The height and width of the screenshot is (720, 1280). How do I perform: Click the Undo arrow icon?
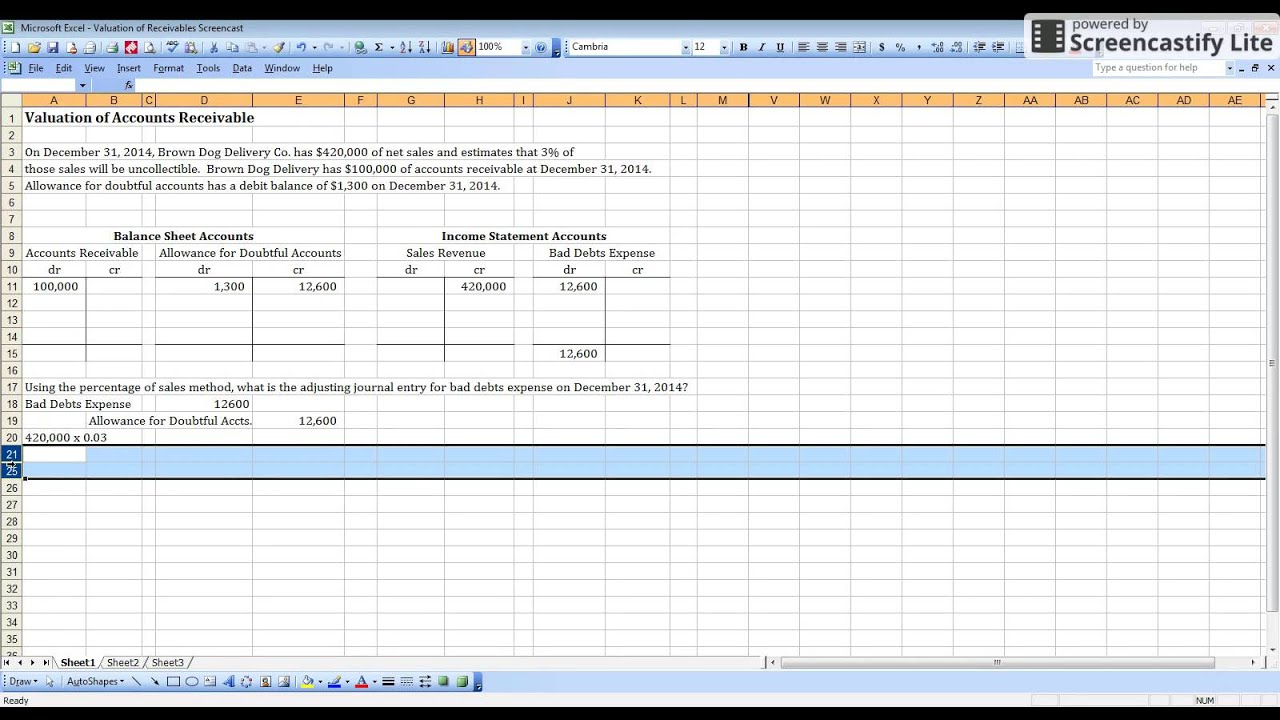(301, 47)
